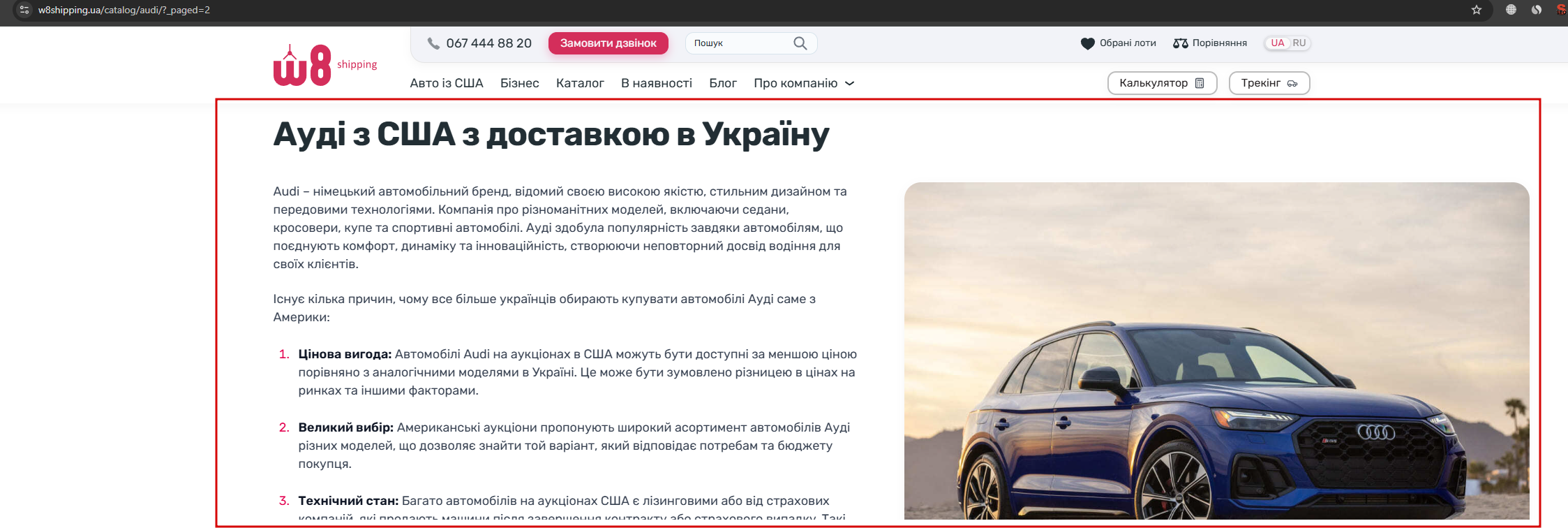Click the blue Audi SUV image
Viewport: 1568px width, 528px height.
tap(1216, 351)
